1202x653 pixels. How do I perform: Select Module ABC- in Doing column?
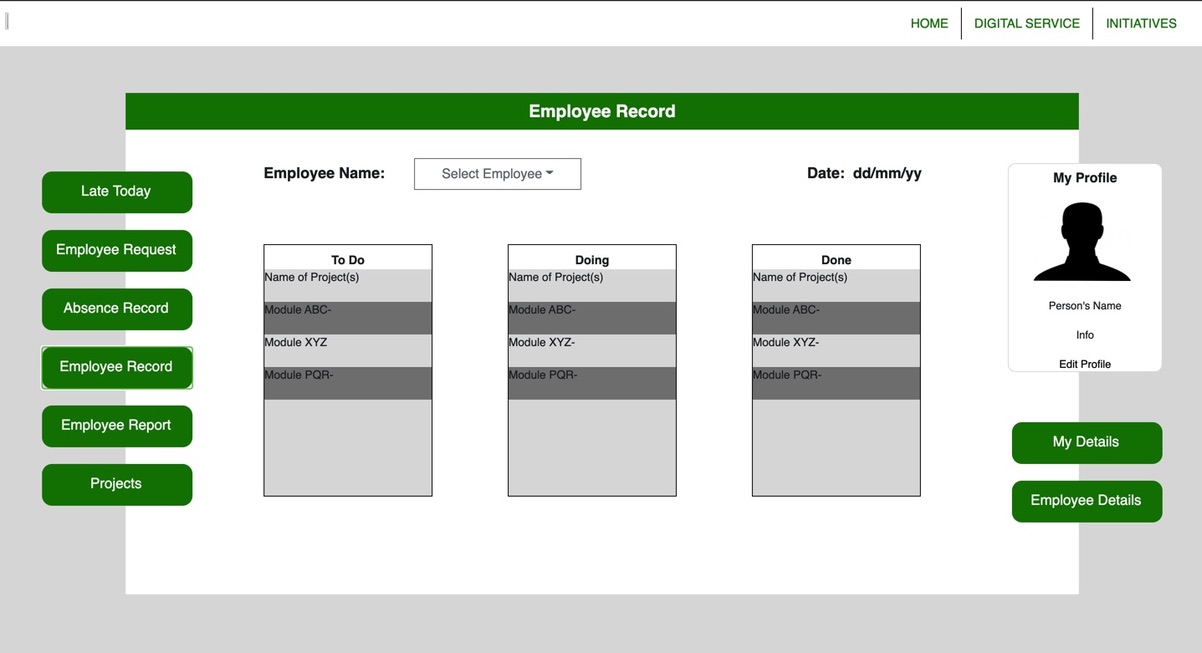(592, 318)
